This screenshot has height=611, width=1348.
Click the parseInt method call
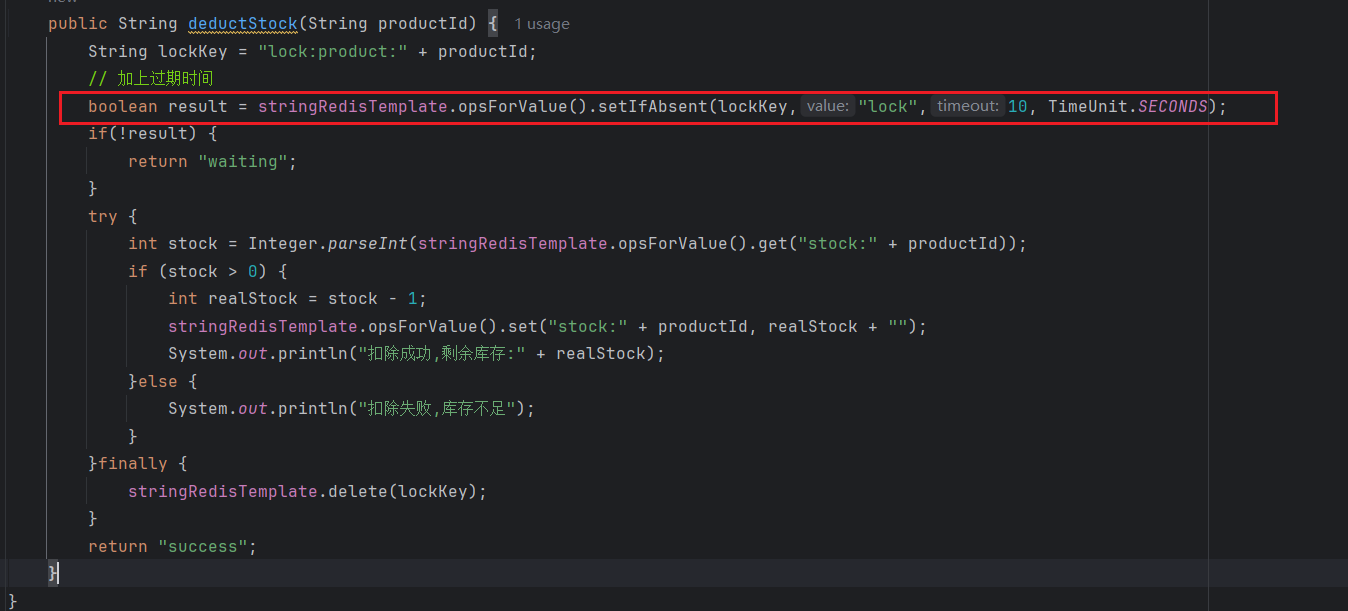click(368, 243)
